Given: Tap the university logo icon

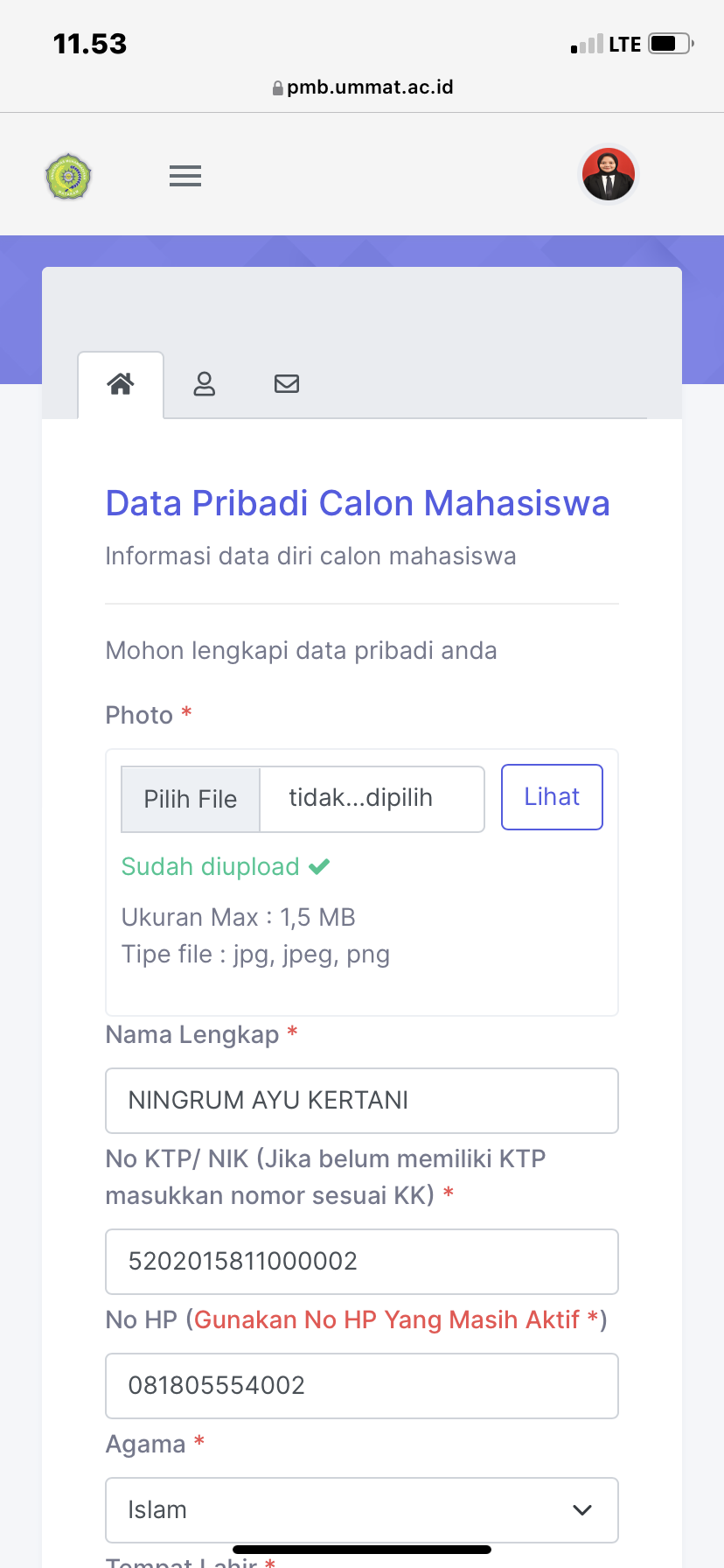Looking at the screenshot, I should [68, 177].
